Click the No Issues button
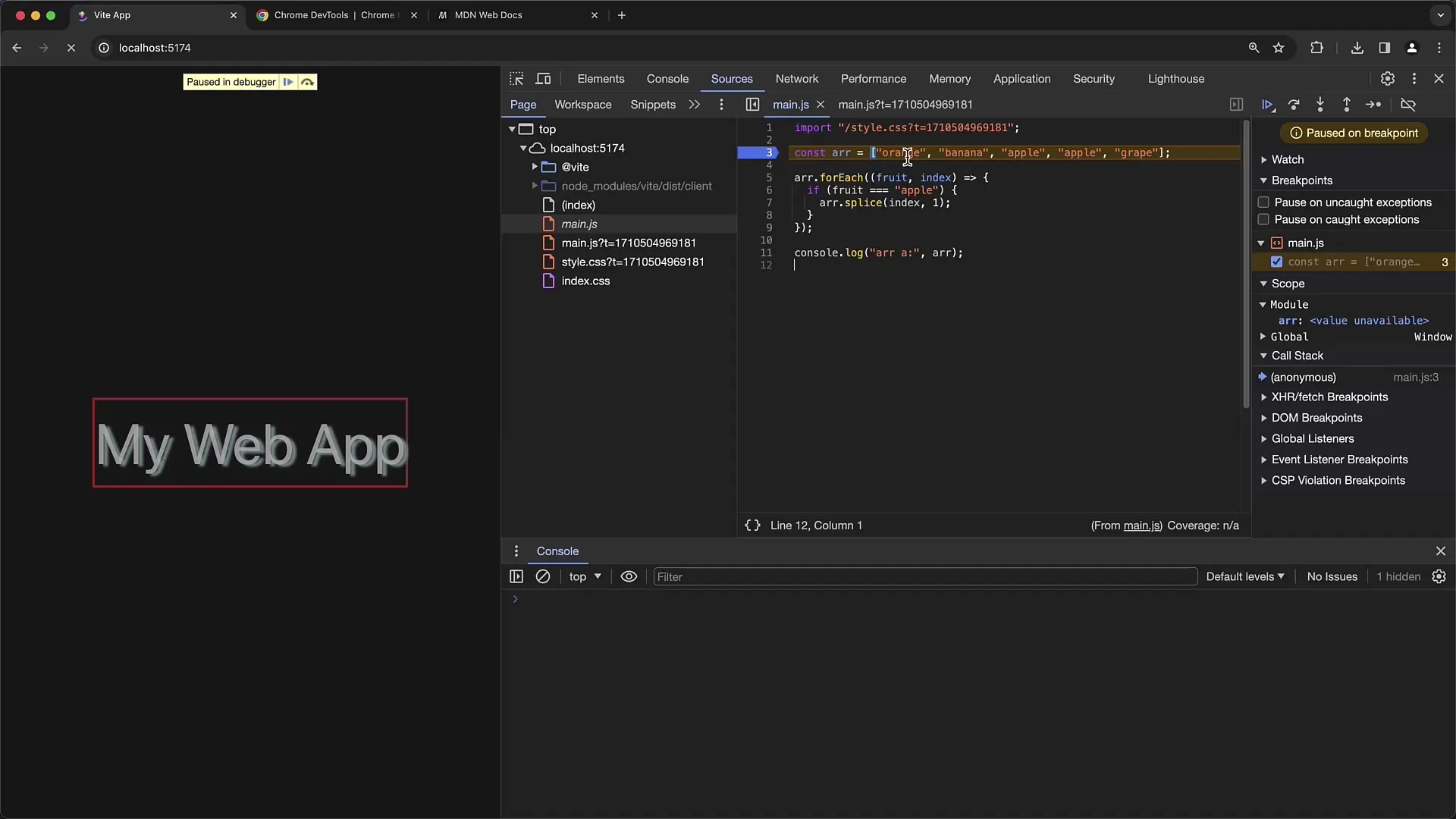Viewport: 1456px width, 819px height. coord(1332,577)
